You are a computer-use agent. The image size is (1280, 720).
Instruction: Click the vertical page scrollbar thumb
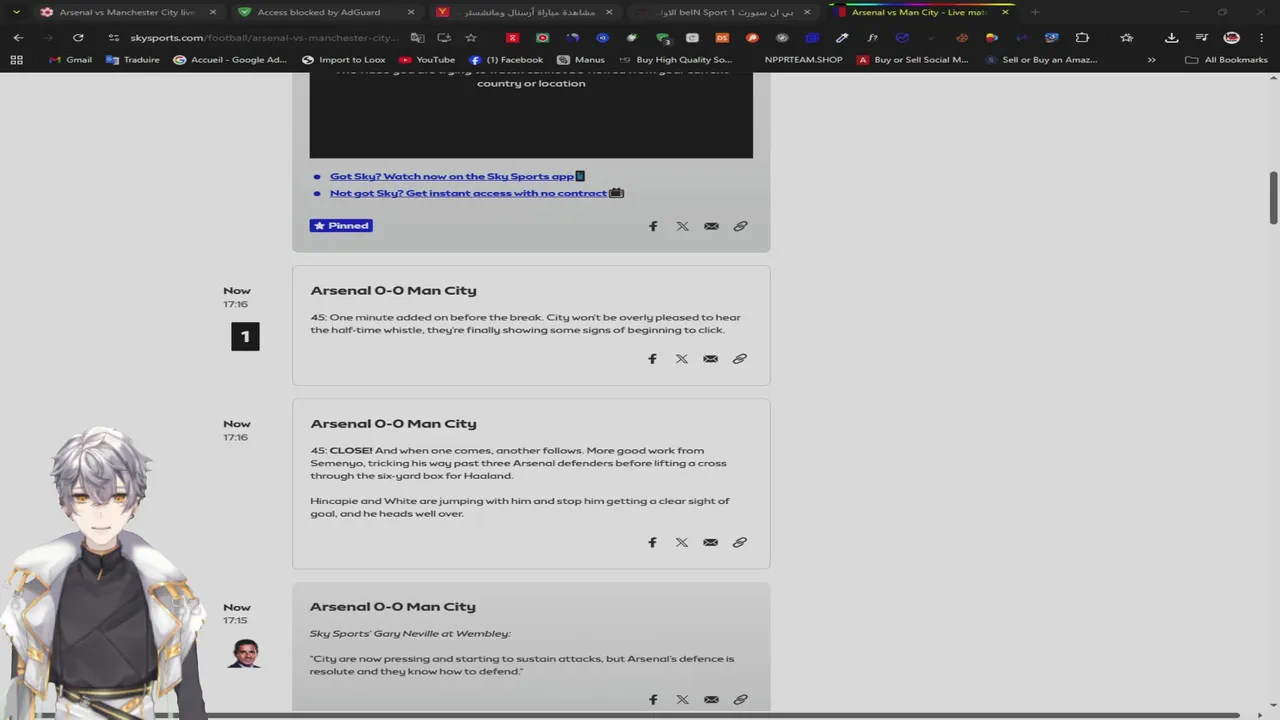coord(1273,198)
